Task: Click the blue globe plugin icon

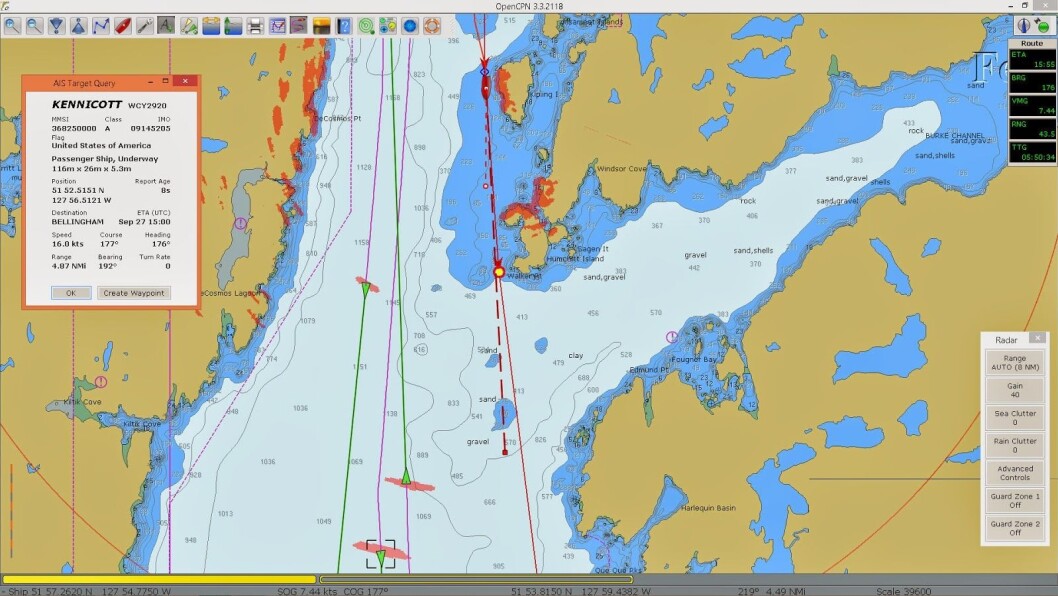Action: (410, 26)
